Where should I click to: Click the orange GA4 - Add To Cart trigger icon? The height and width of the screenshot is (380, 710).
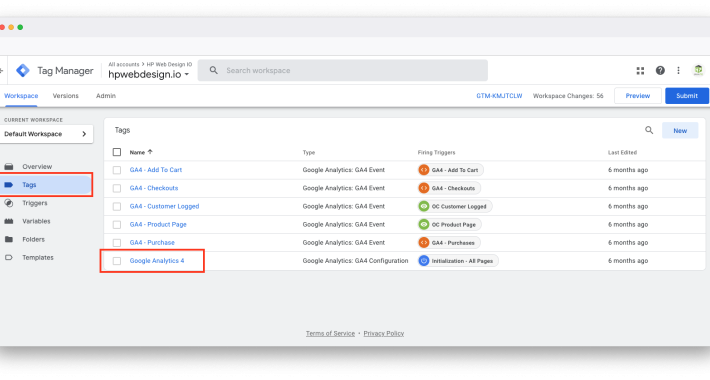[x=424, y=170]
